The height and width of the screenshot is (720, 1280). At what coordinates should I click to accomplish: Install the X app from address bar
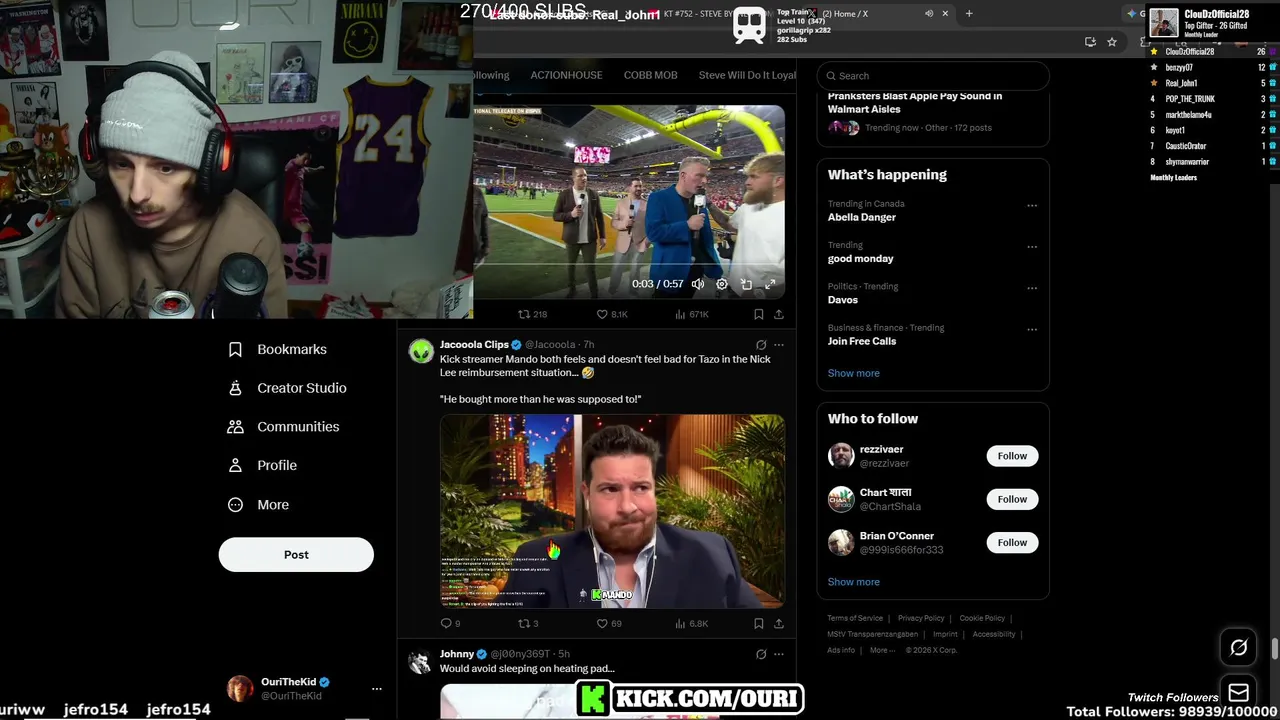[1090, 42]
